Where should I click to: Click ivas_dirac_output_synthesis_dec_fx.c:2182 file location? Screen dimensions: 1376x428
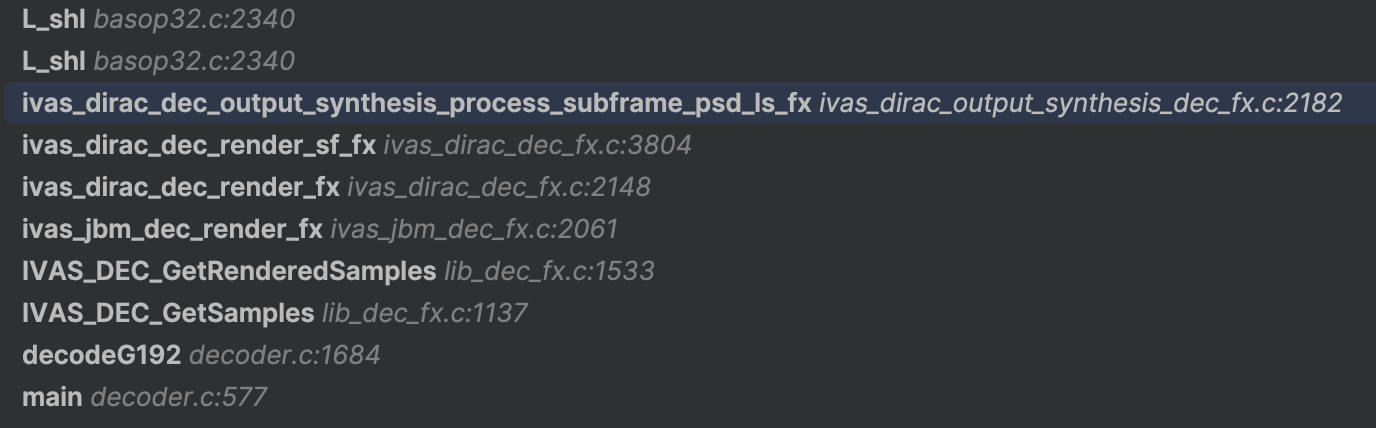pos(1080,103)
